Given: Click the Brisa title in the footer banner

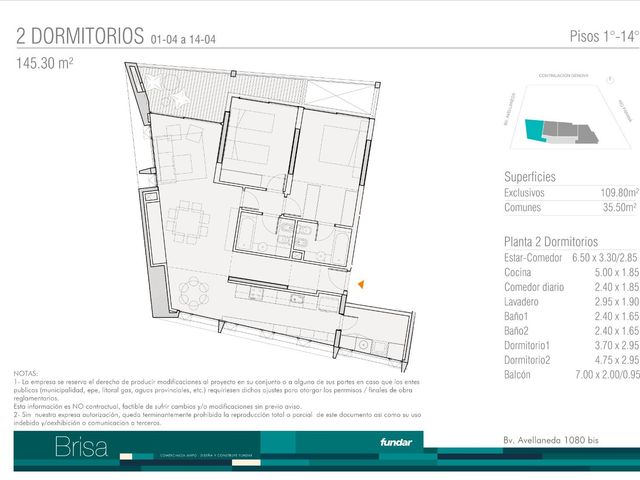Looking at the screenshot, I should (x=81, y=447).
